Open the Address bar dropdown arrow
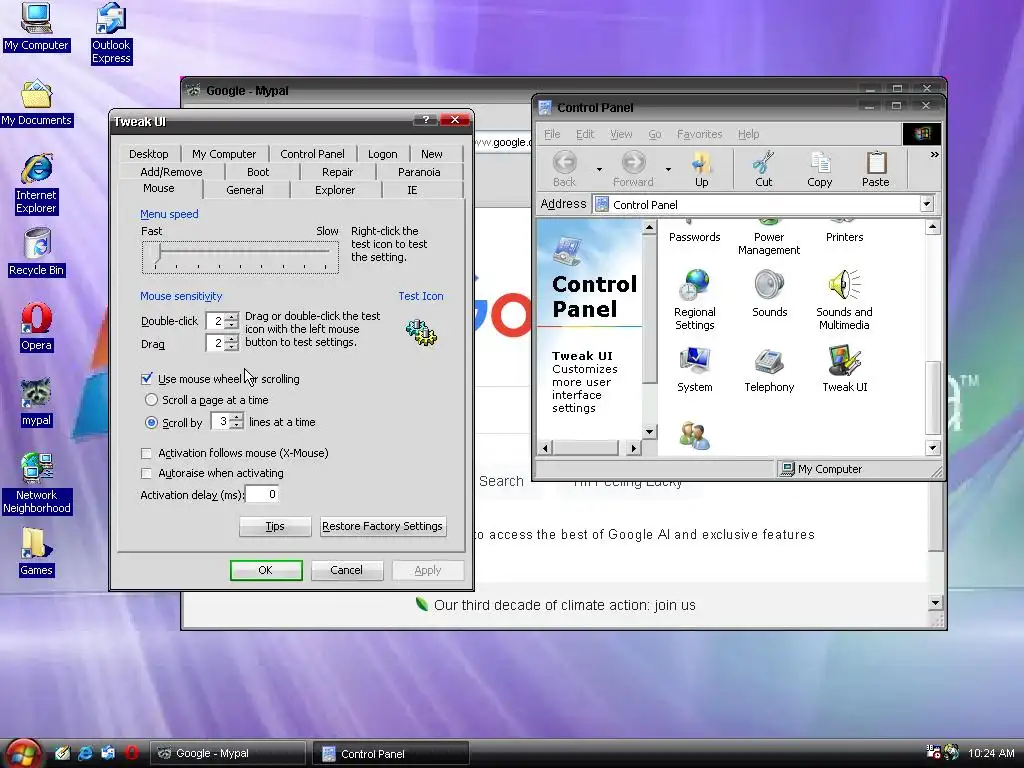The height and width of the screenshot is (768, 1024). [926, 204]
